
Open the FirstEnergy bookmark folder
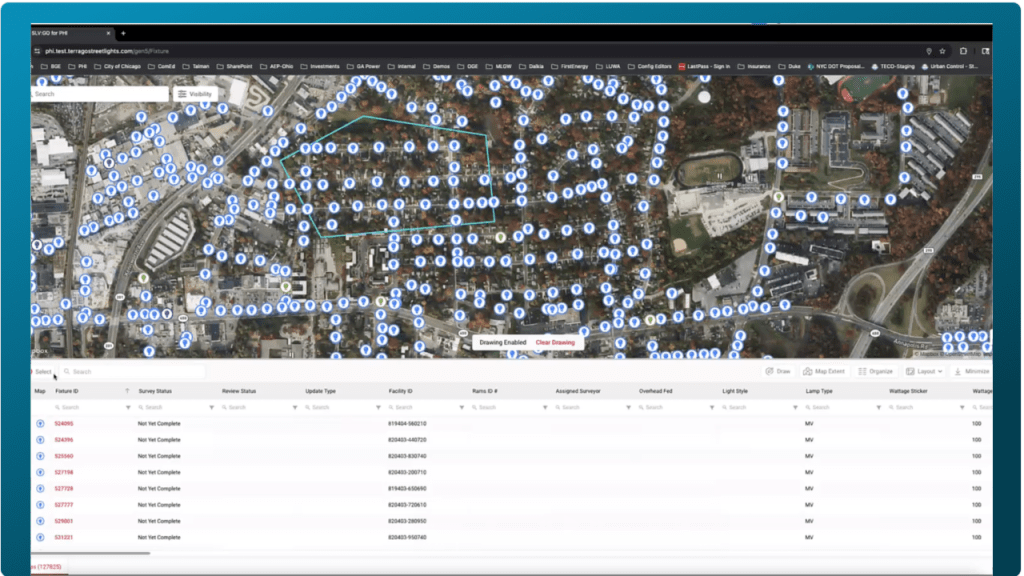click(x=574, y=66)
